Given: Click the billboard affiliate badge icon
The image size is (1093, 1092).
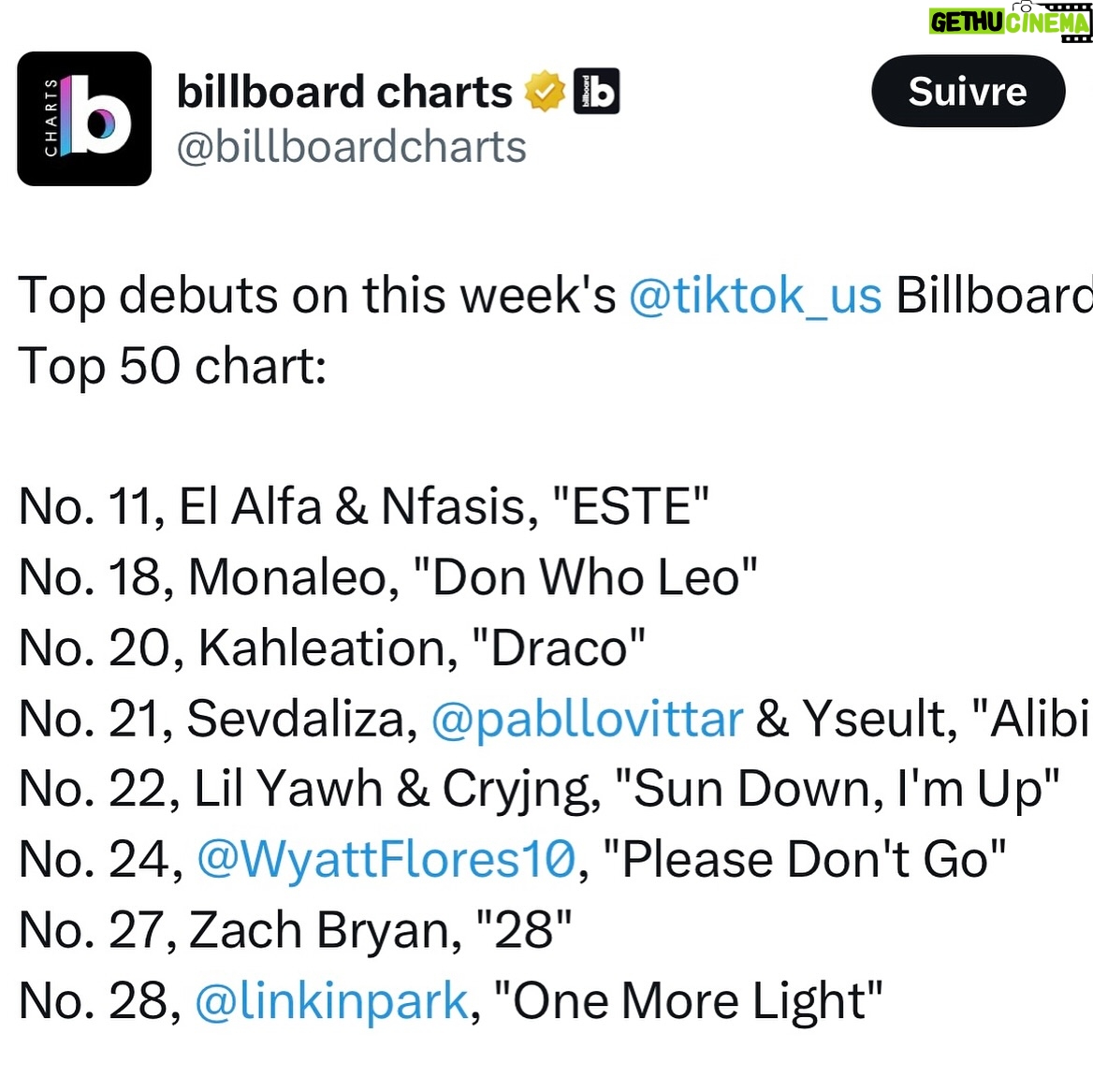Looking at the screenshot, I should (597, 91).
